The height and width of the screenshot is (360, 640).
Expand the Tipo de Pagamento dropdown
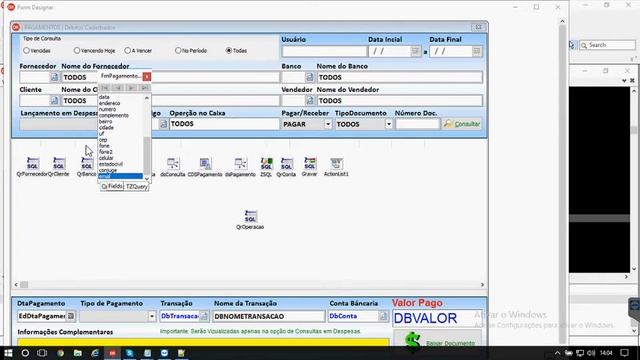point(152,316)
